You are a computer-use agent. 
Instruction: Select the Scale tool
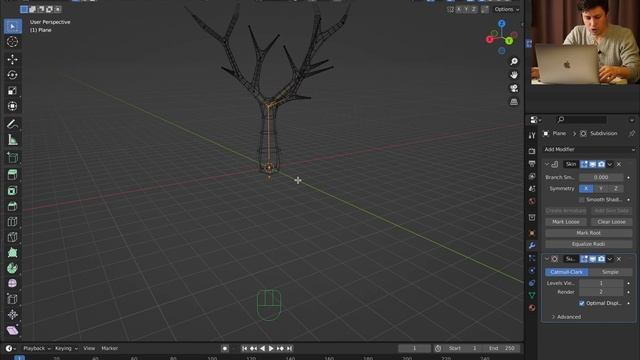coord(13,90)
